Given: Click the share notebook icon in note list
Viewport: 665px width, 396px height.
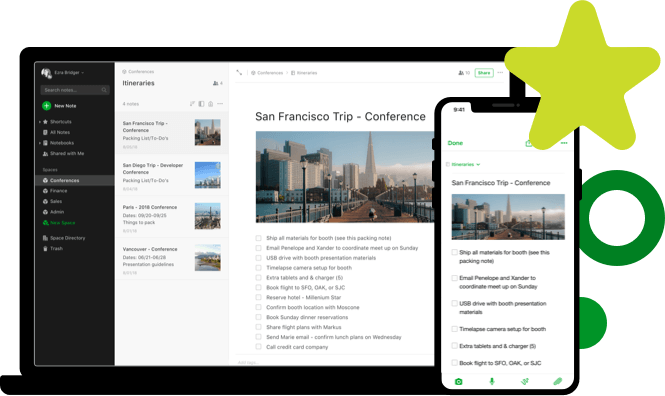Looking at the screenshot, I should tap(210, 104).
